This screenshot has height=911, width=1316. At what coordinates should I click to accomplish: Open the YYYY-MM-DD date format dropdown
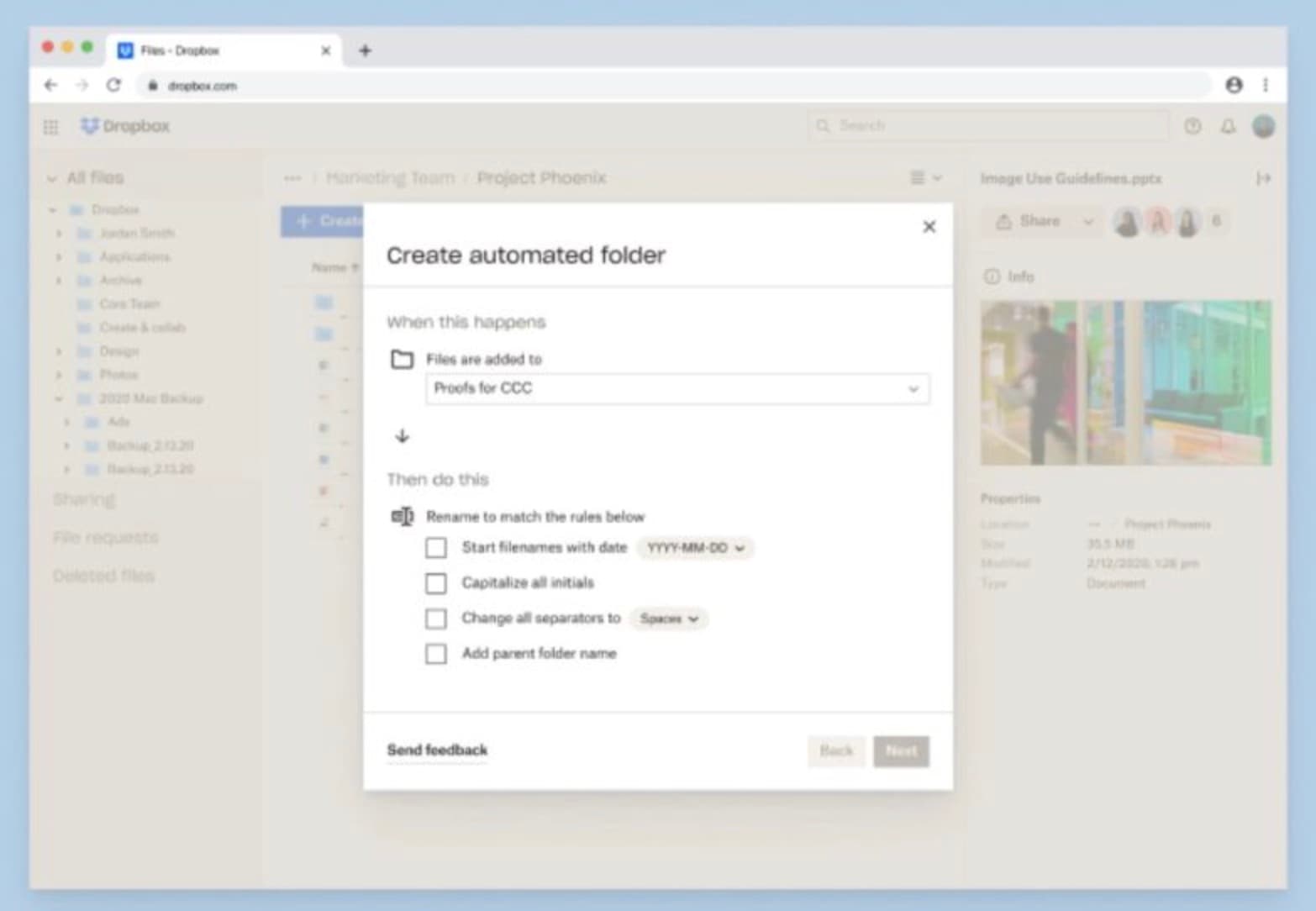coord(692,548)
